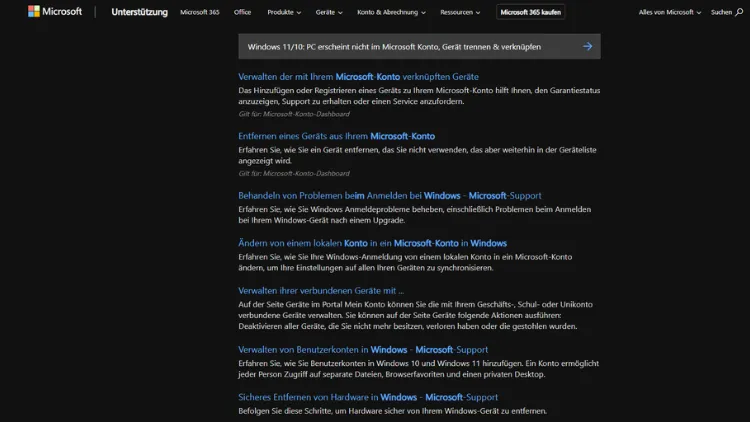Open Verwalten von Benutzerkonten in Windows result
The width and height of the screenshot is (750, 422).
point(363,349)
